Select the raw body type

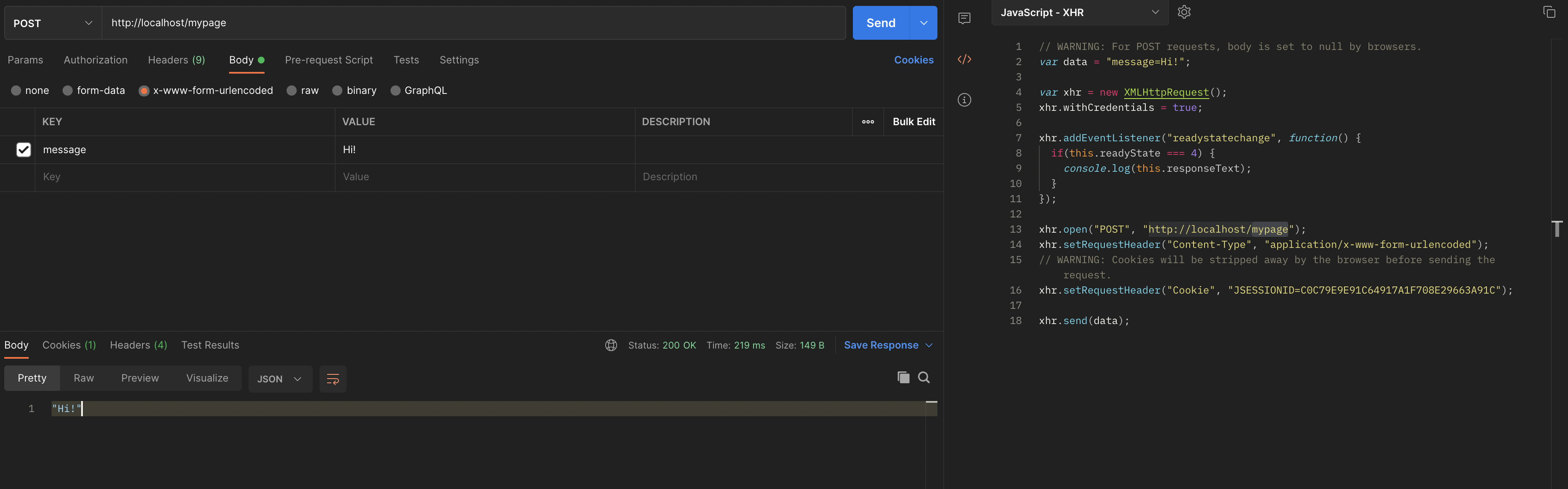292,90
